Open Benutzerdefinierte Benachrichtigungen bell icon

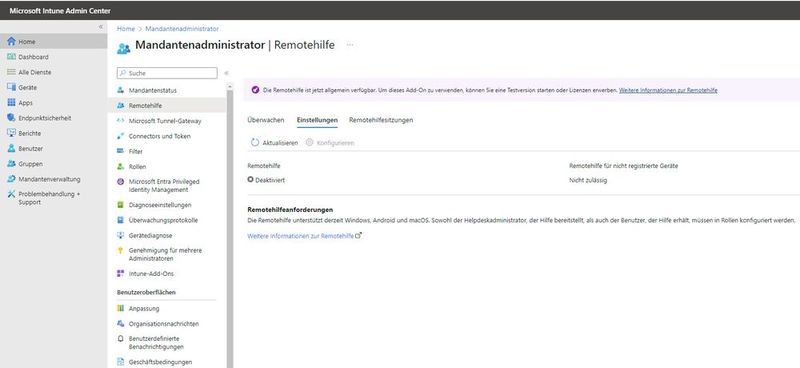[120, 338]
